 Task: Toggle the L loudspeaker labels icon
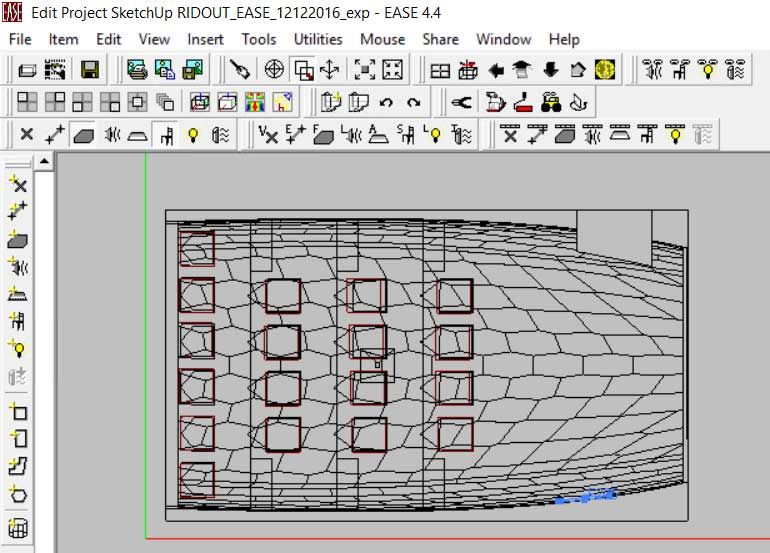pyautogui.click(x=351, y=135)
